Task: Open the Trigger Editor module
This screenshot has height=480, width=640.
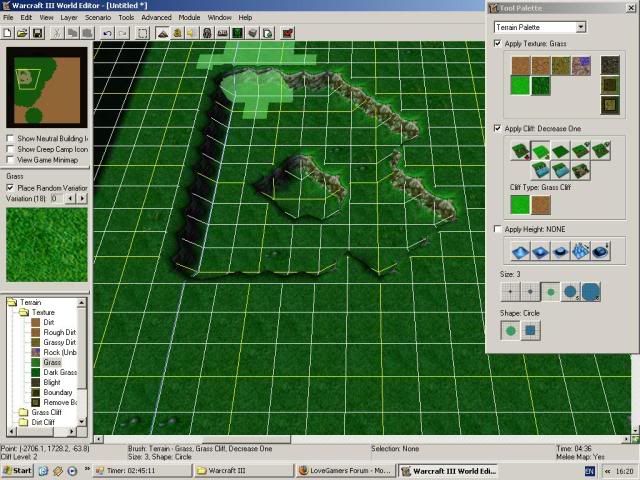Action: (177, 33)
